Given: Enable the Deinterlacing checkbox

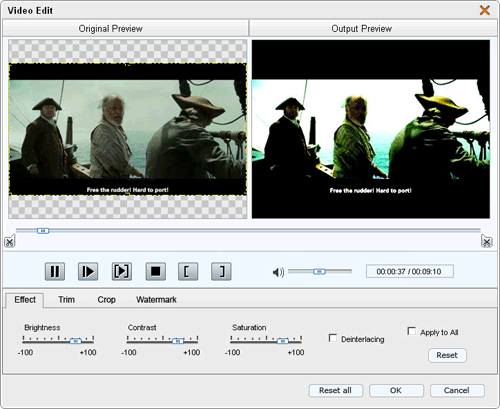Looking at the screenshot, I should (x=333, y=338).
